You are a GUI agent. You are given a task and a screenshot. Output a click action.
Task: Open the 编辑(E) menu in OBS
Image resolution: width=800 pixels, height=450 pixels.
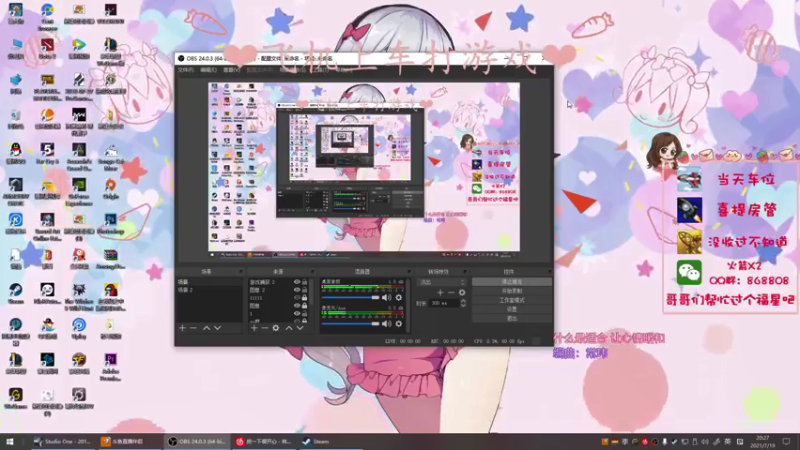pyautogui.click(x=208, y=70)
